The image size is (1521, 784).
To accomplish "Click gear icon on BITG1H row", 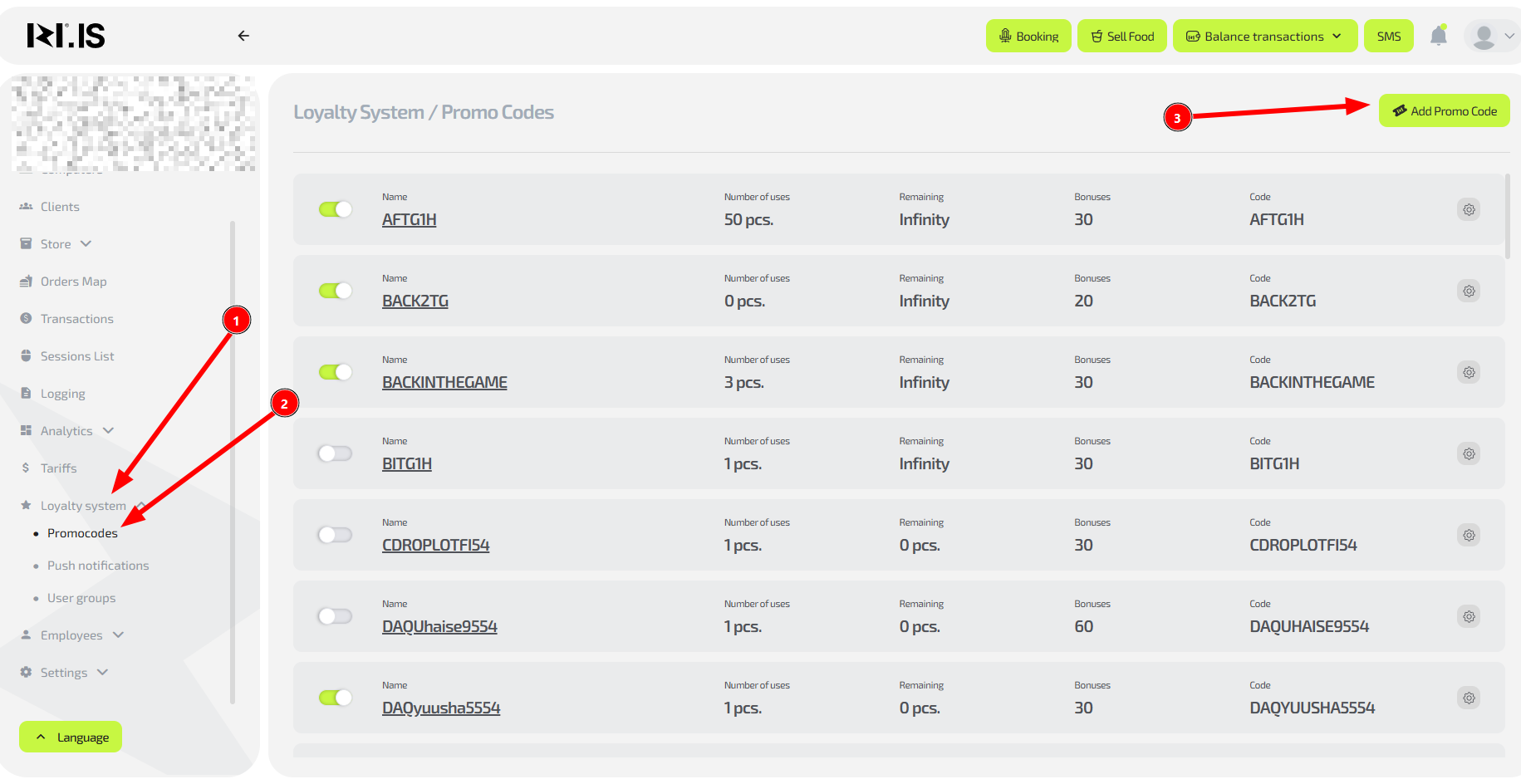I will 1469,453.
